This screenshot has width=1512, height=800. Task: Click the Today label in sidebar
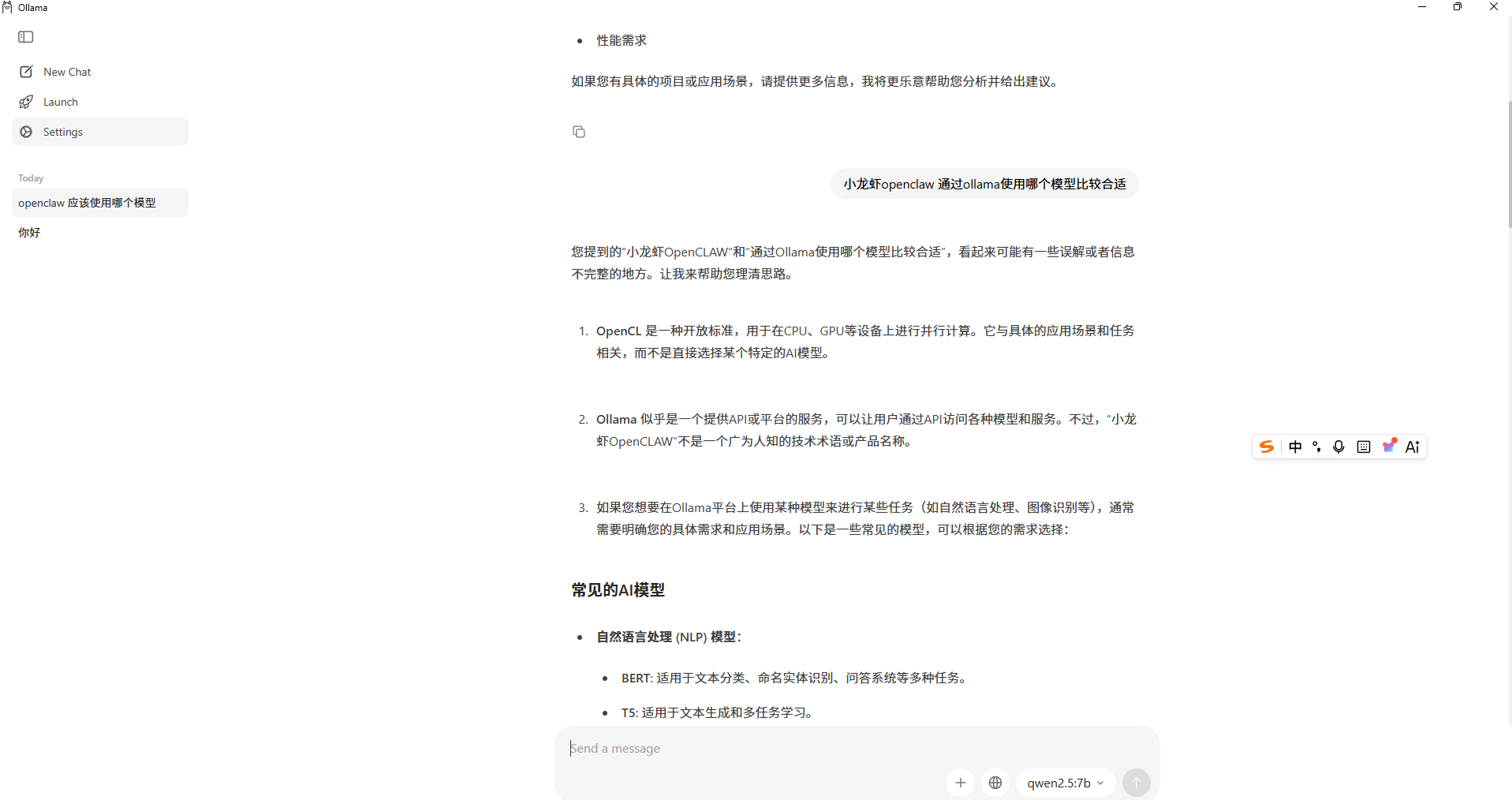pos(31,178)
